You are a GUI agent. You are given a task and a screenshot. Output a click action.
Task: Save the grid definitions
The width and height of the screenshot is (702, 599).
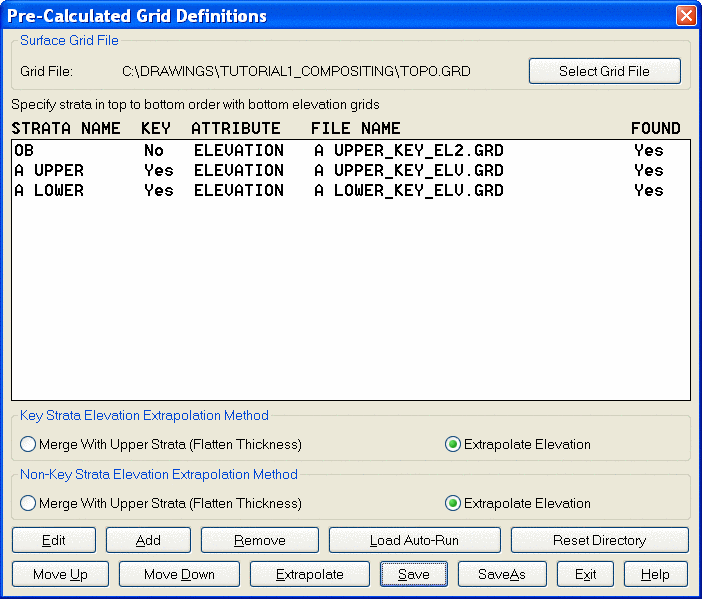[414, 574]
